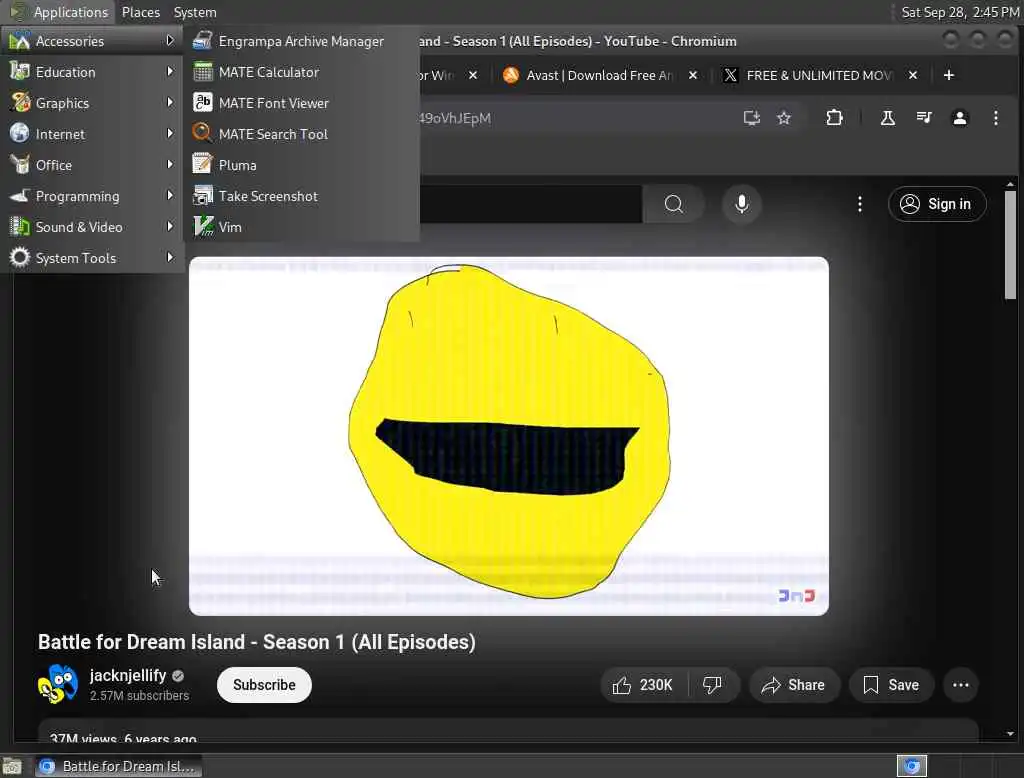Viewport: 1024px width, 778px height.
Task: Open the Chromium profile icon
Action: [959, 118]
